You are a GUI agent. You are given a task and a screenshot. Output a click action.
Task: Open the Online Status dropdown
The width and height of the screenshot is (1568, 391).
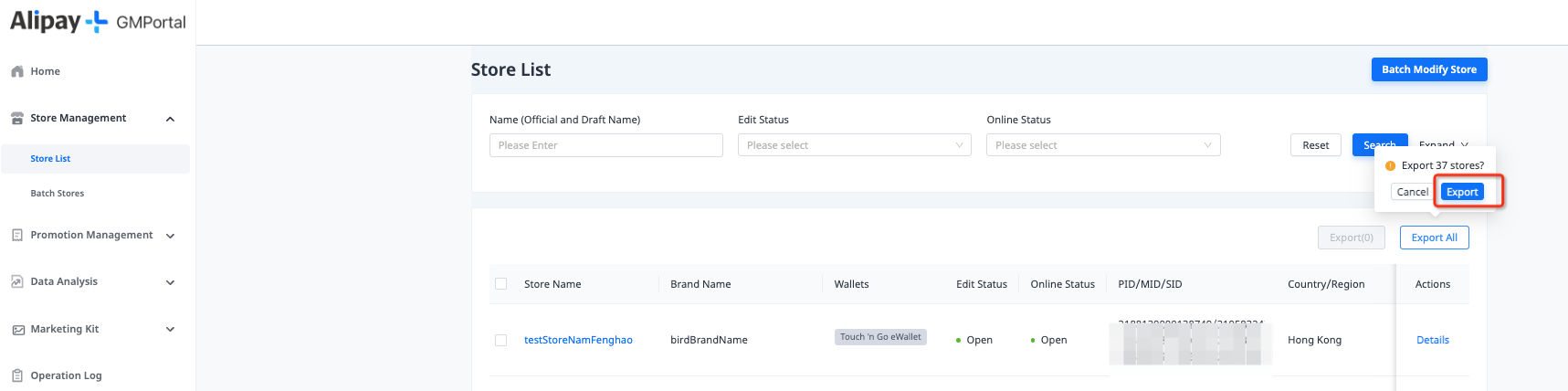1102,145
